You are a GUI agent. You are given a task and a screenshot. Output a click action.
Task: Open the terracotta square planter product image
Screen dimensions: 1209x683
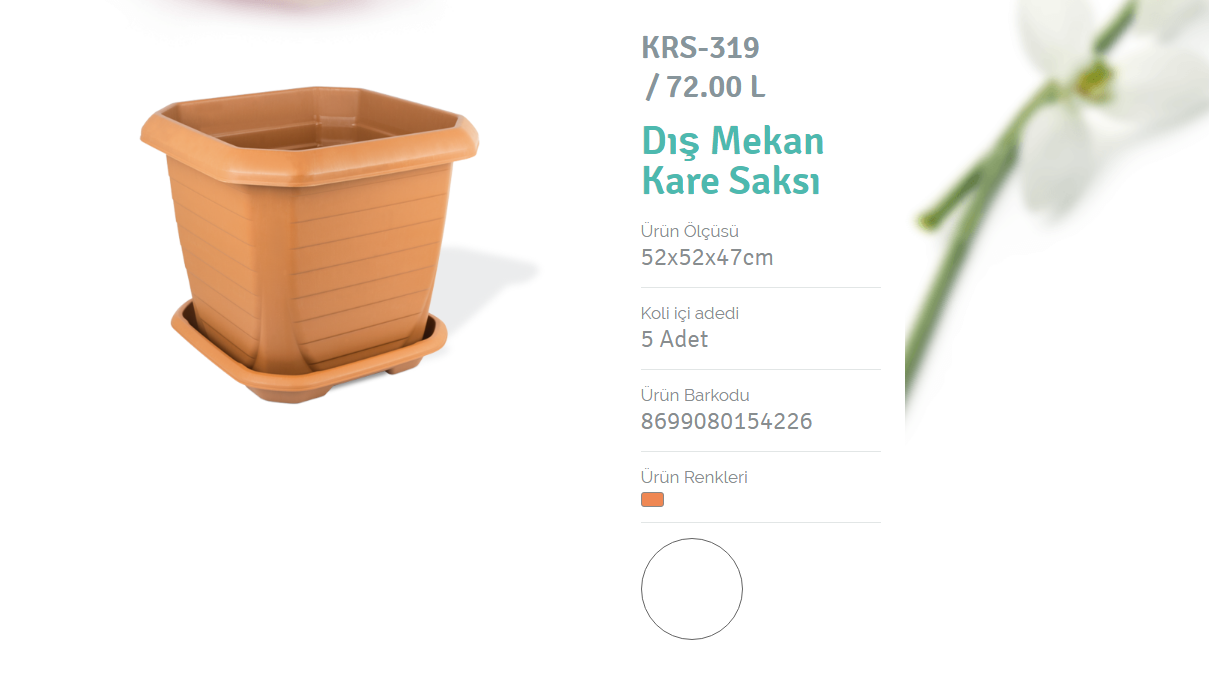[308, 245]
